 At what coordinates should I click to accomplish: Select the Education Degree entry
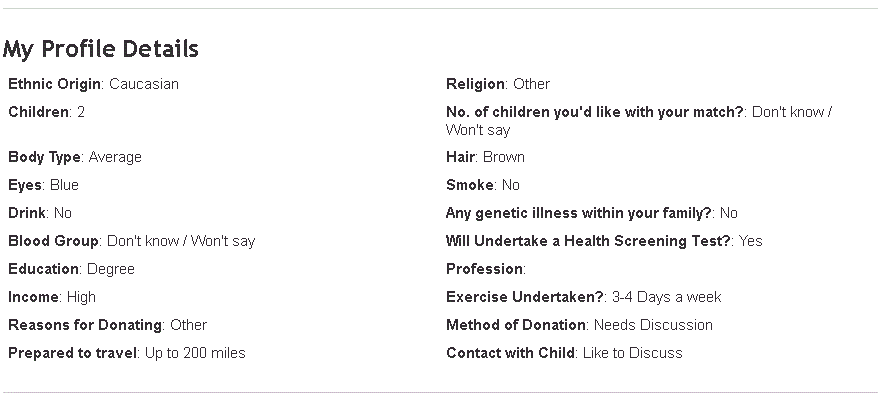tap(71, 269)
